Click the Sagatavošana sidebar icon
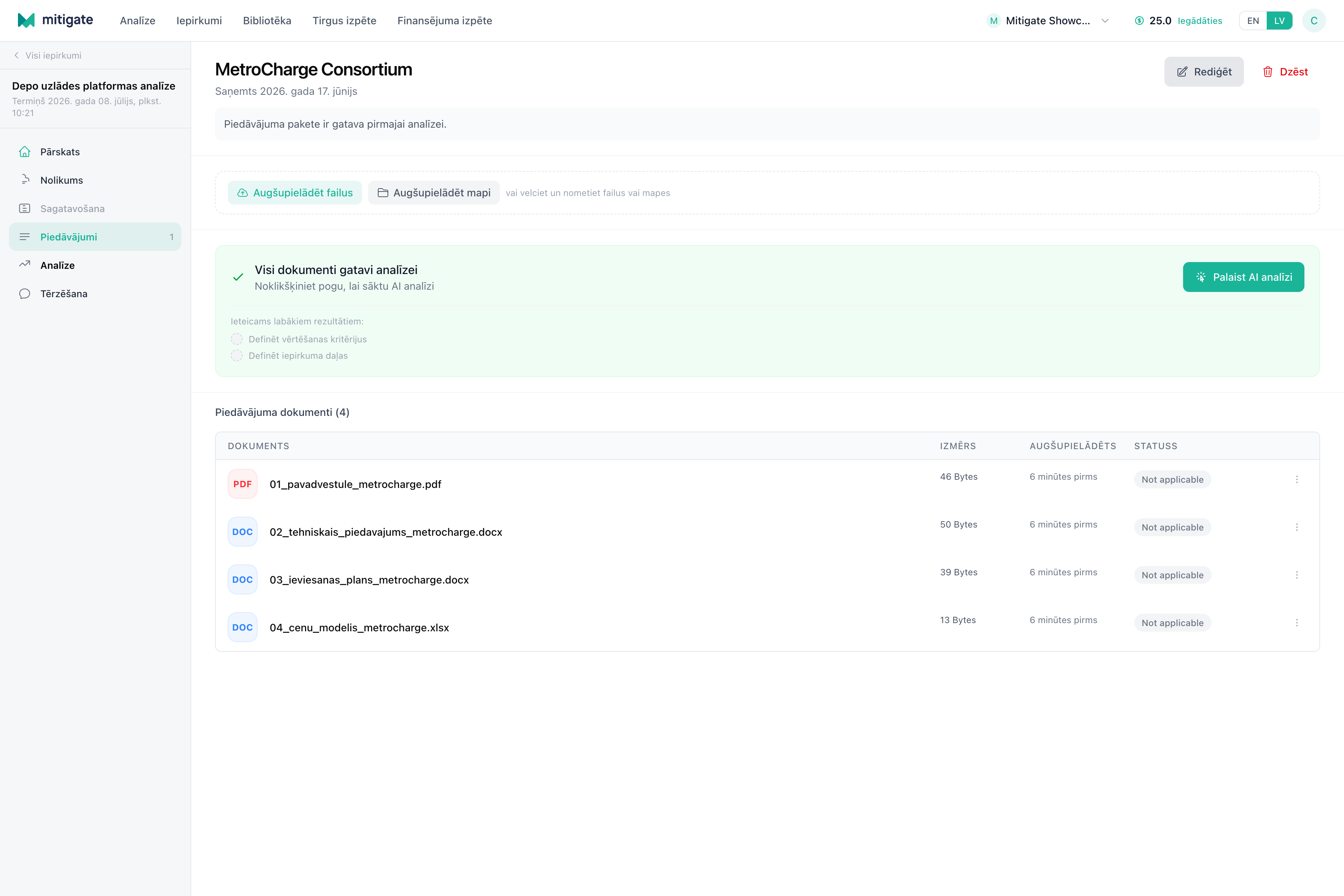This screenshot has height=896, width=1344. tap(25, 209)
